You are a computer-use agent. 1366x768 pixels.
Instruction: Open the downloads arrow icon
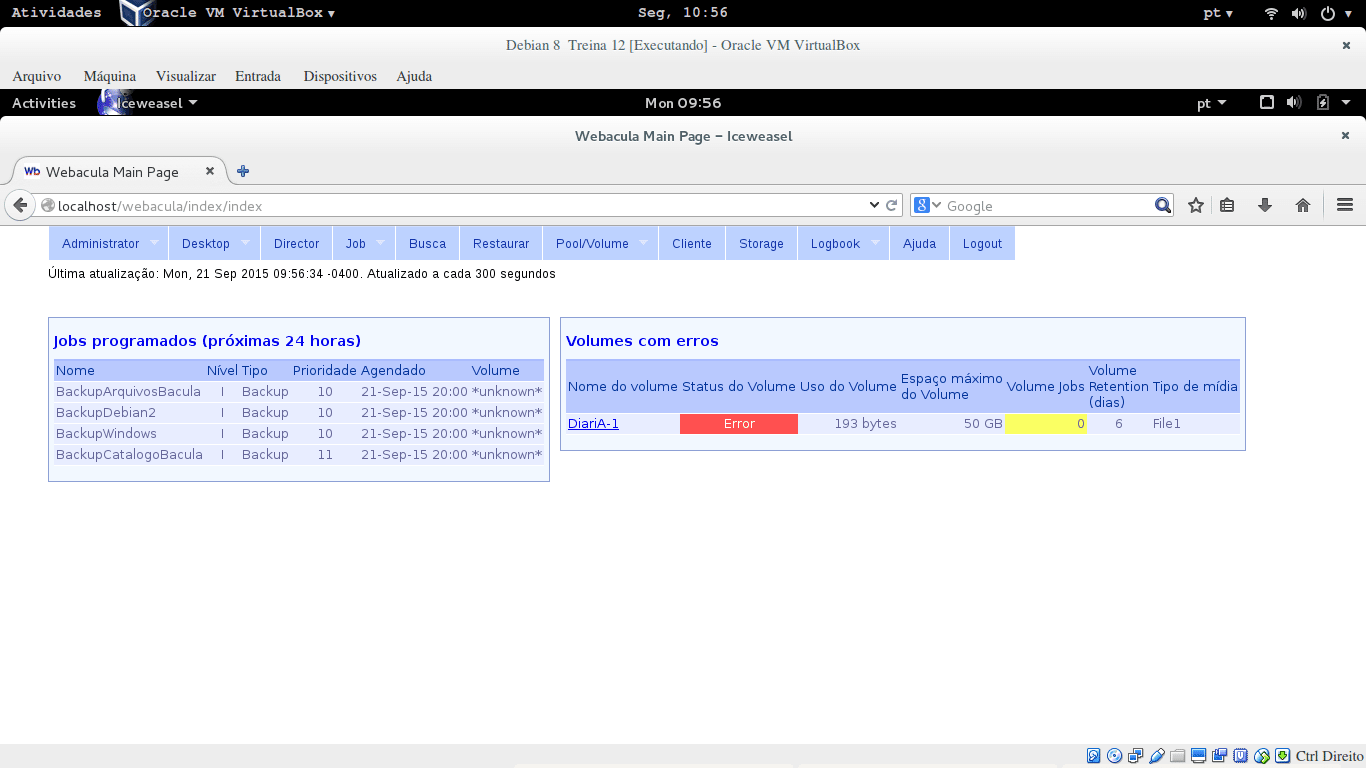pyautogui.click(x=1264, y=205)
